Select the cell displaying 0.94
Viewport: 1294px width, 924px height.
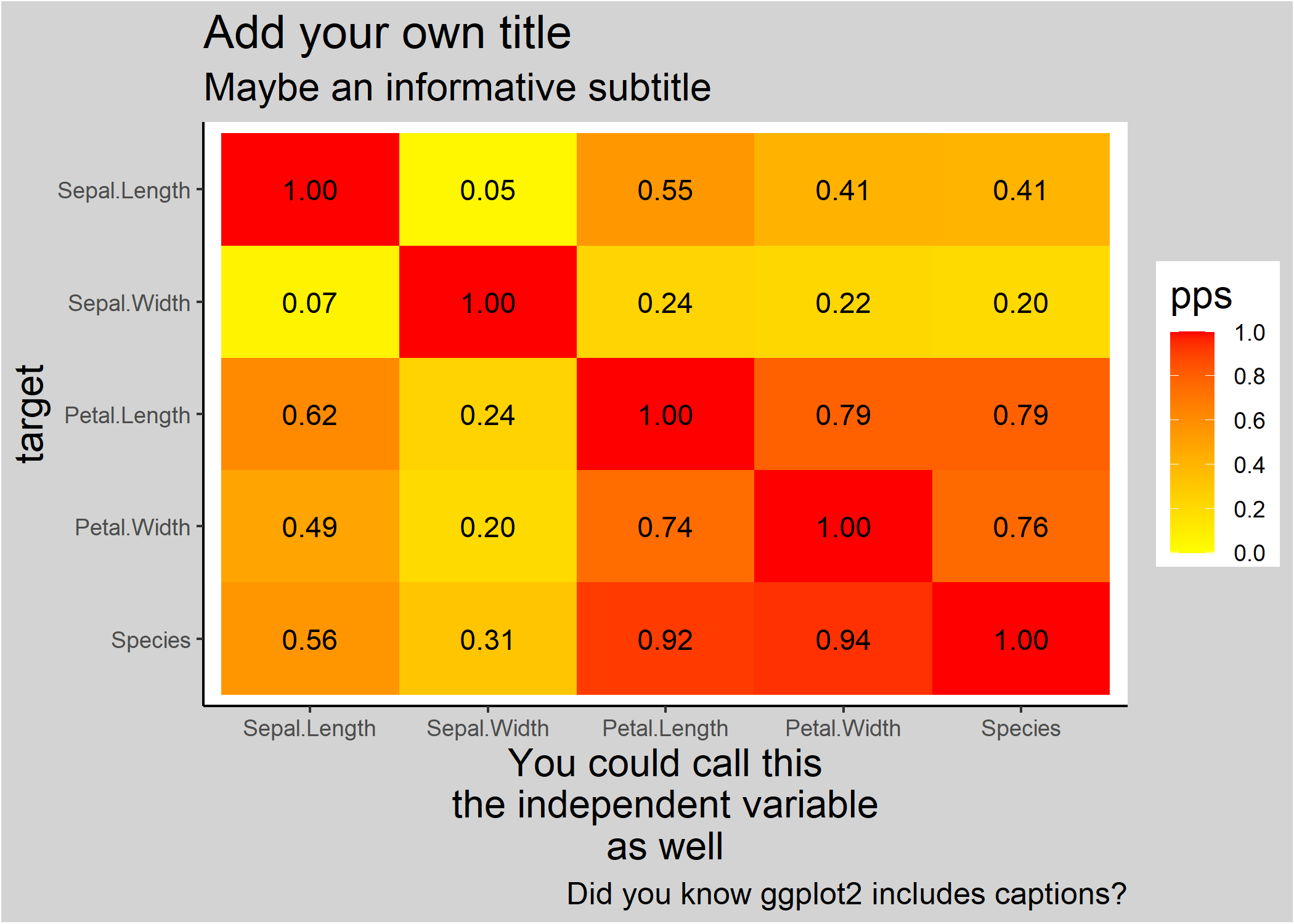[842, 639]
